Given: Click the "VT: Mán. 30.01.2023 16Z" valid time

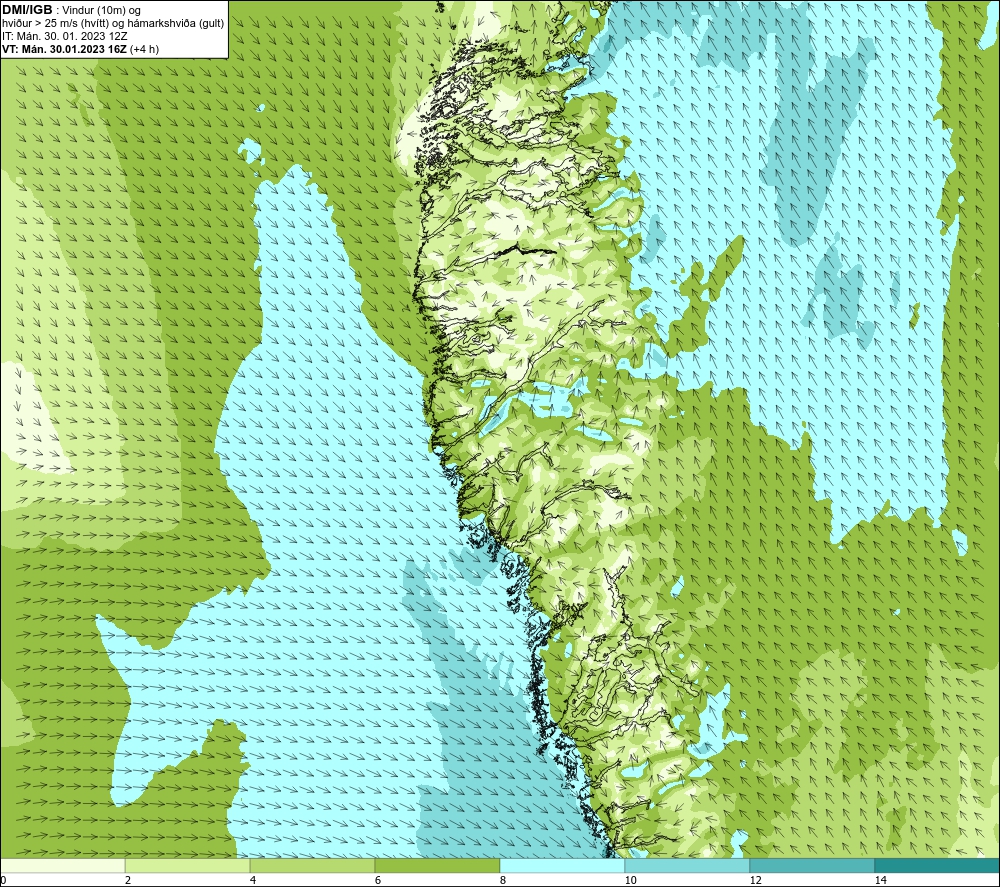Looking at the screenshot, I should point(64,49).
